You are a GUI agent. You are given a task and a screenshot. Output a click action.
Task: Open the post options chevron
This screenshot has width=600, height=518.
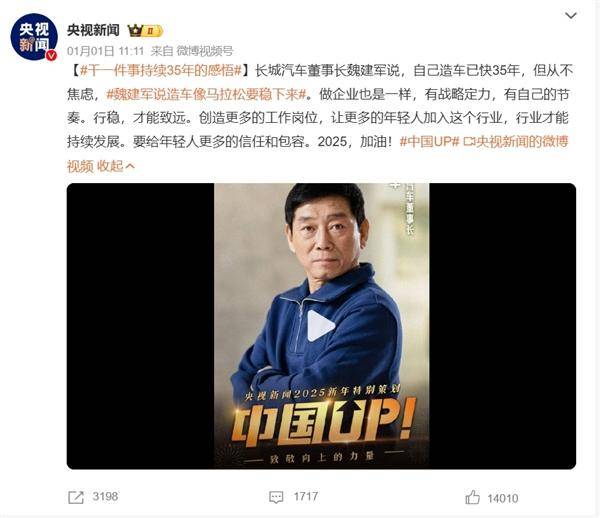click(x=571, y=16)
